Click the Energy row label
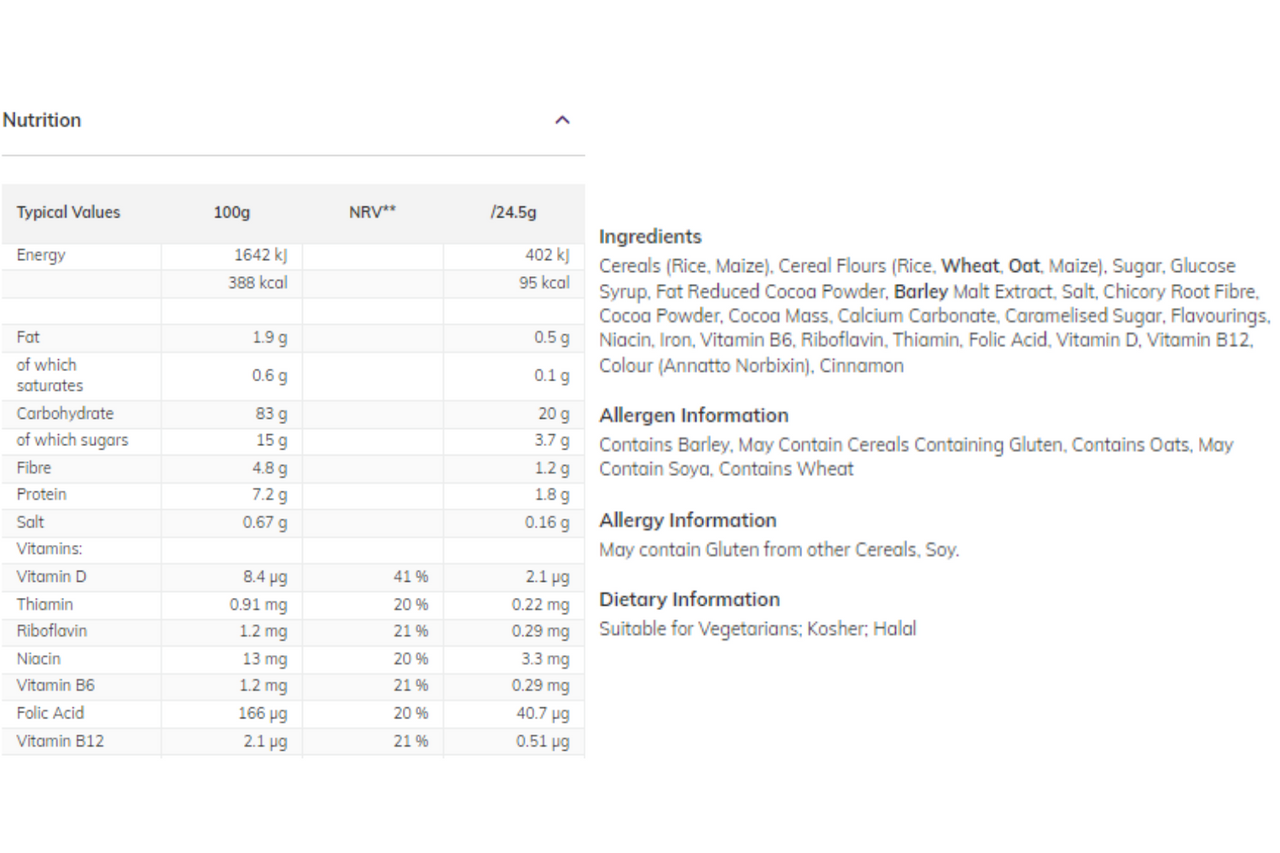1280x853 pixels. pos(41,255)
